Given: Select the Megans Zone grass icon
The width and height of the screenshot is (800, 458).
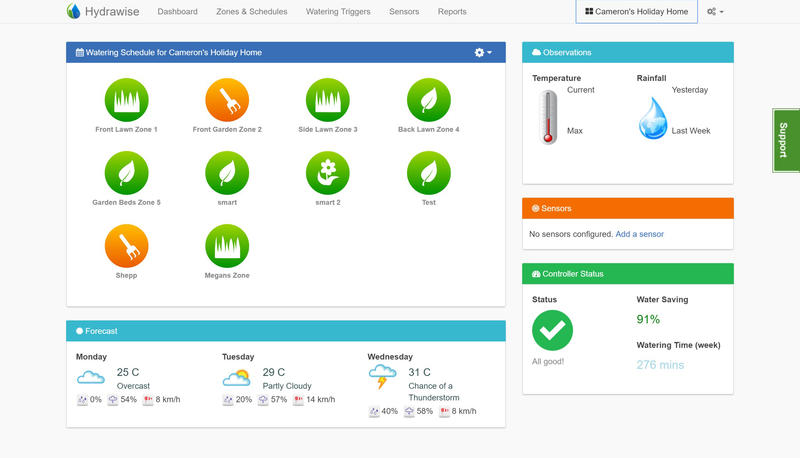Looking at the screenshot, I should [227, 246].
